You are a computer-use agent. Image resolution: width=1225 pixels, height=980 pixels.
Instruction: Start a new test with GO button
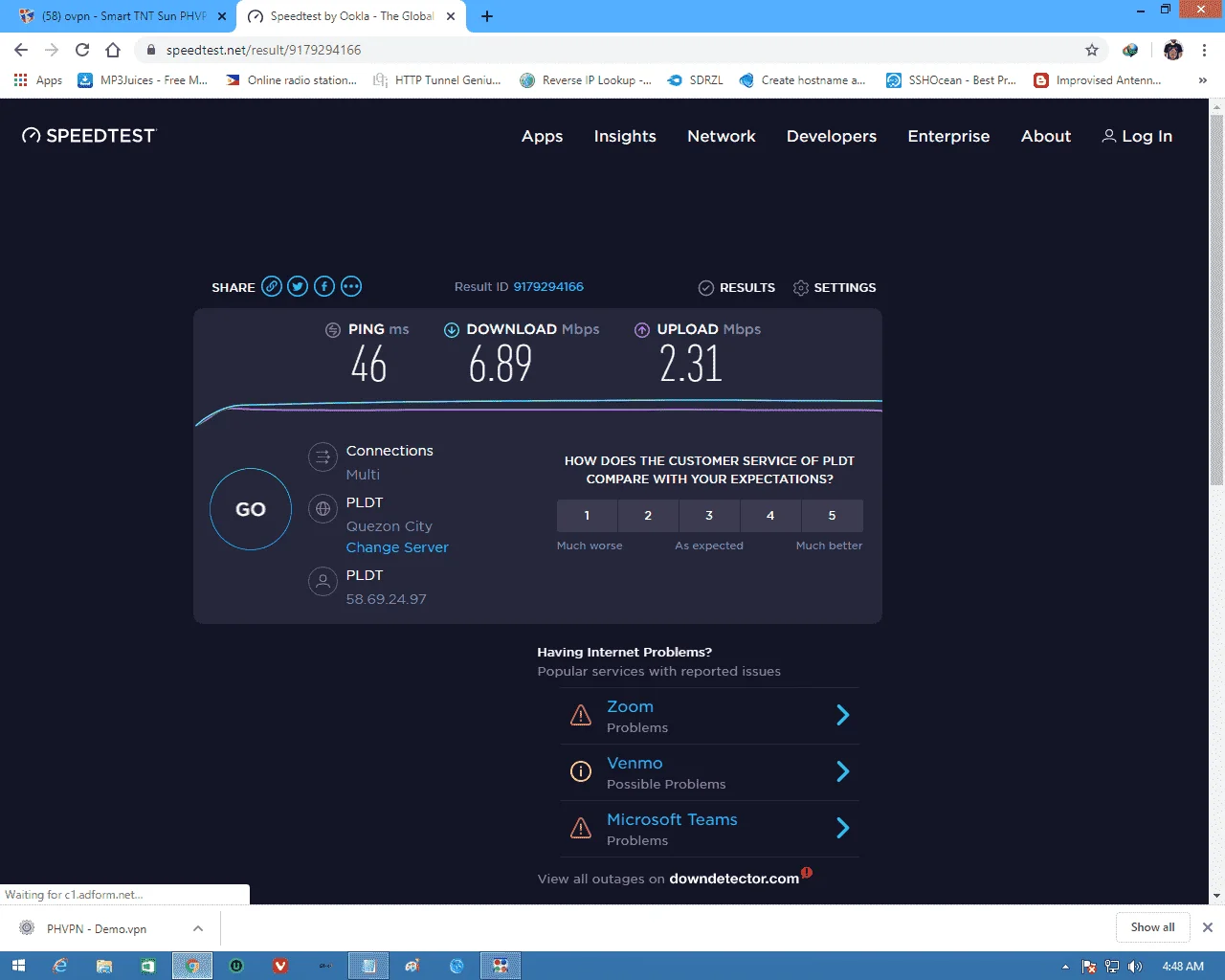[x=251, y=509]
